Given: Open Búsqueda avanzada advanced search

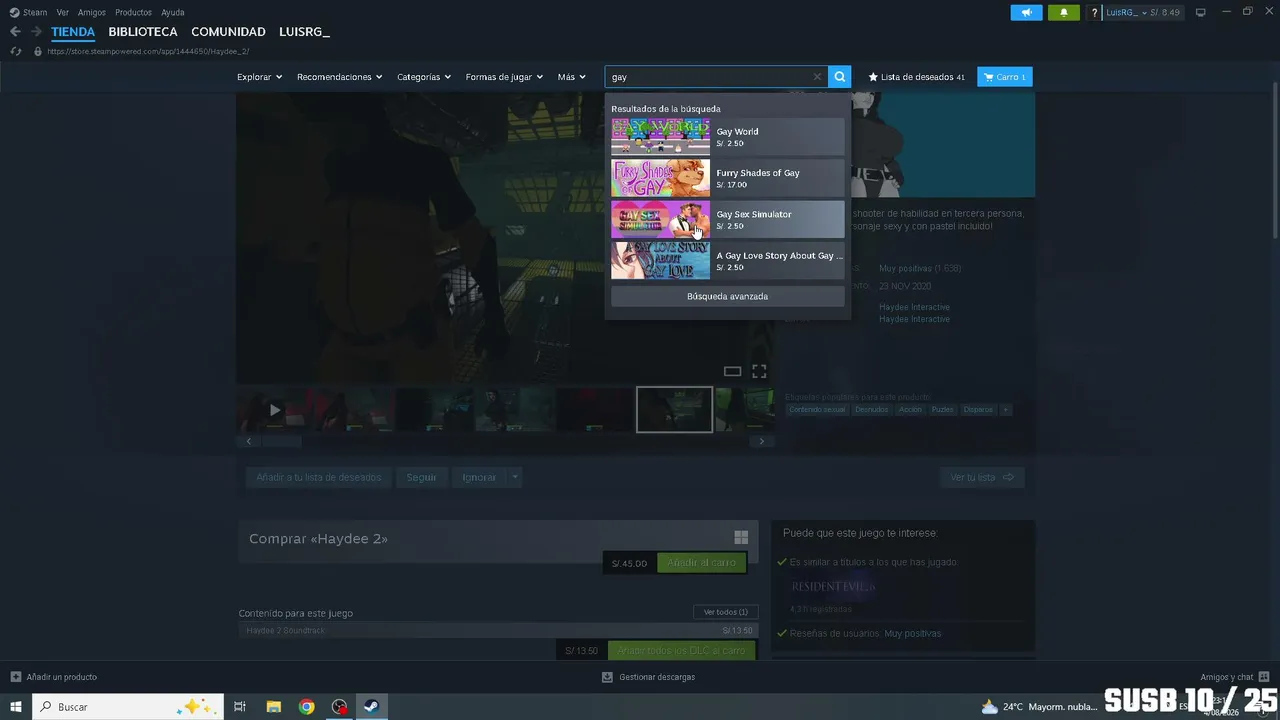Looking at the screenshot, I should coord(728,297).
